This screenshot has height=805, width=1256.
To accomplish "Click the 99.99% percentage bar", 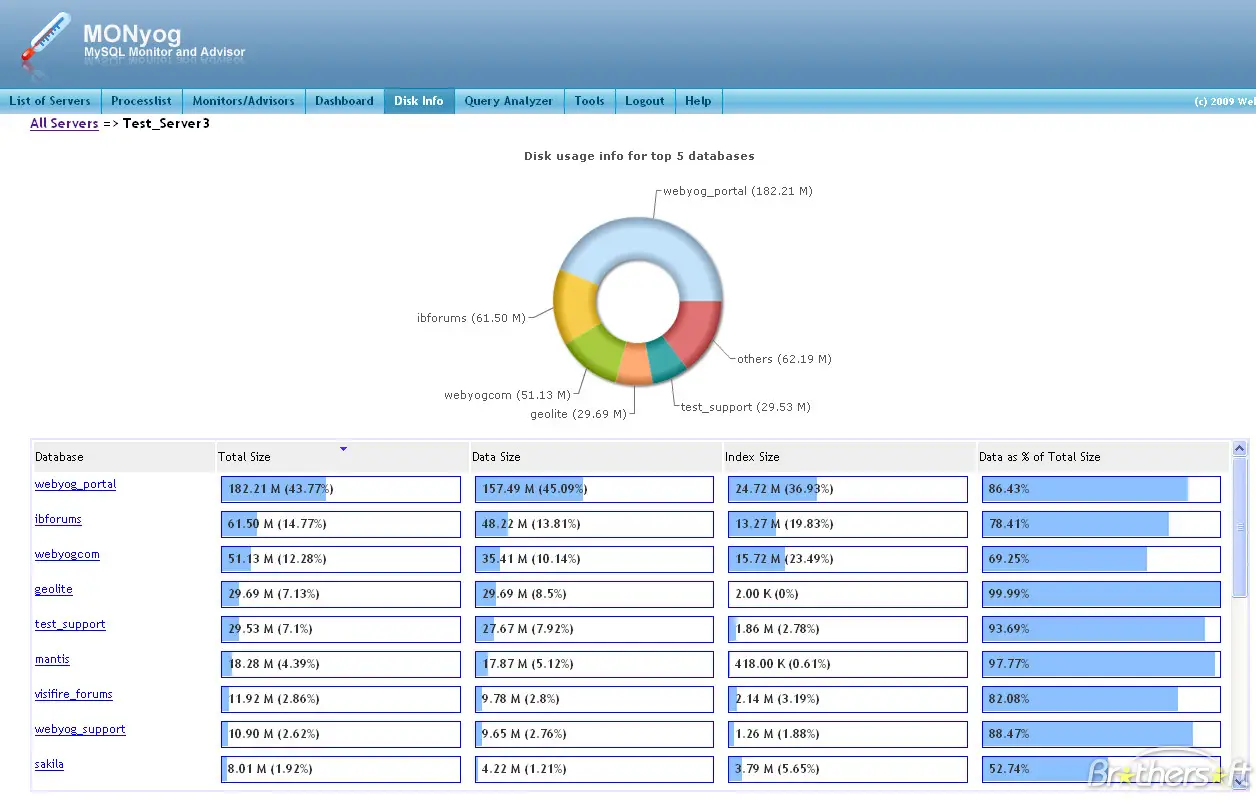I will 1101,594.
